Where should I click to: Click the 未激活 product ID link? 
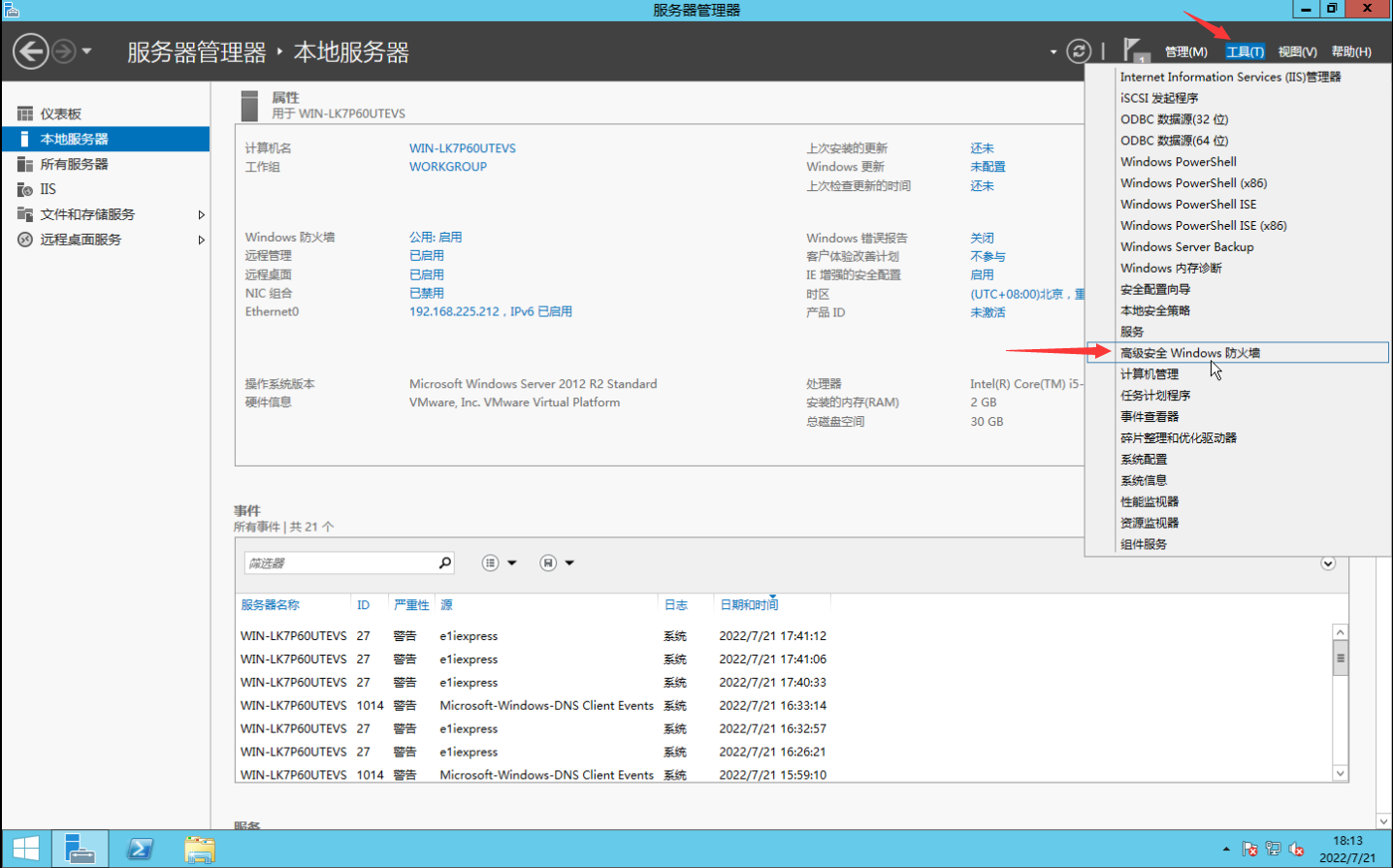(988, 312)
